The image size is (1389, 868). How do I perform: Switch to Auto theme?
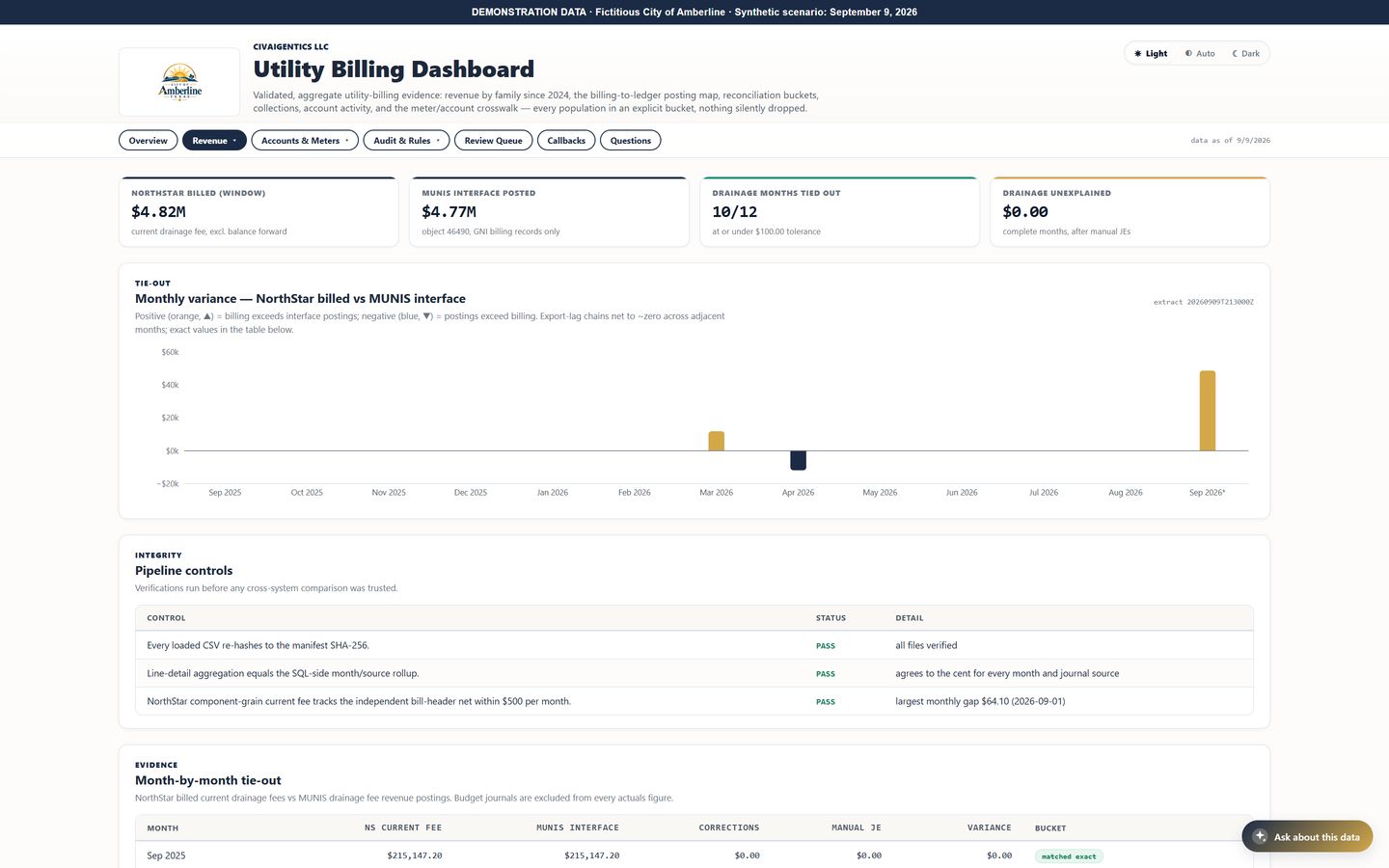pos(1200,53)
